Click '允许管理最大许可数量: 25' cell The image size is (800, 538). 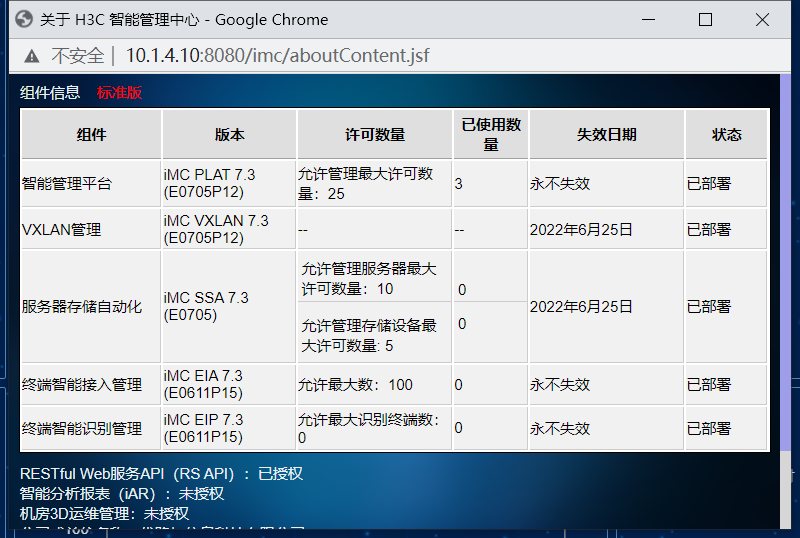coord(374,183)
